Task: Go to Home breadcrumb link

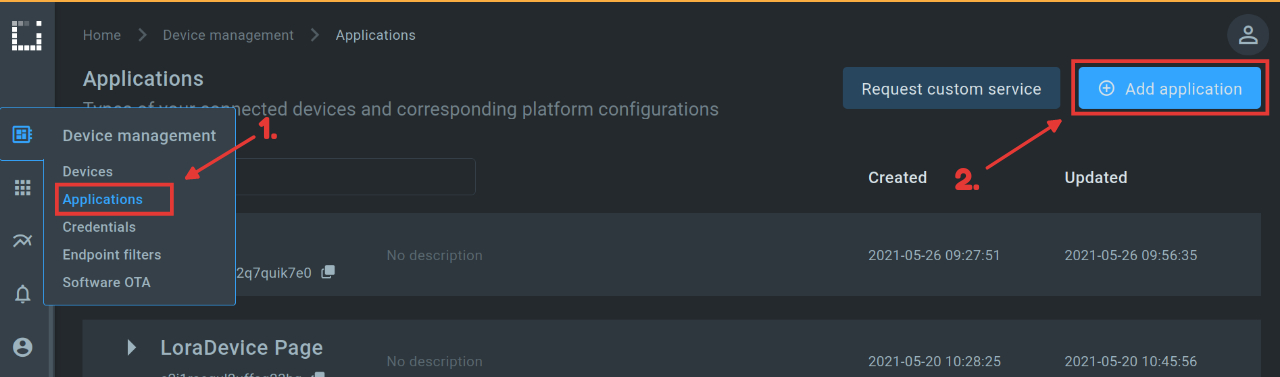Action: pos(102,35)
